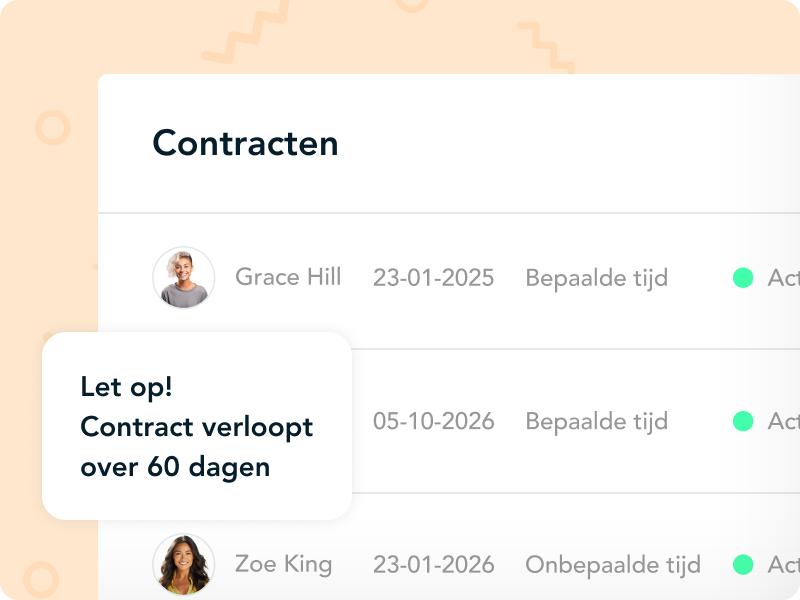Click the date 23-01-2025

(433, 278)
